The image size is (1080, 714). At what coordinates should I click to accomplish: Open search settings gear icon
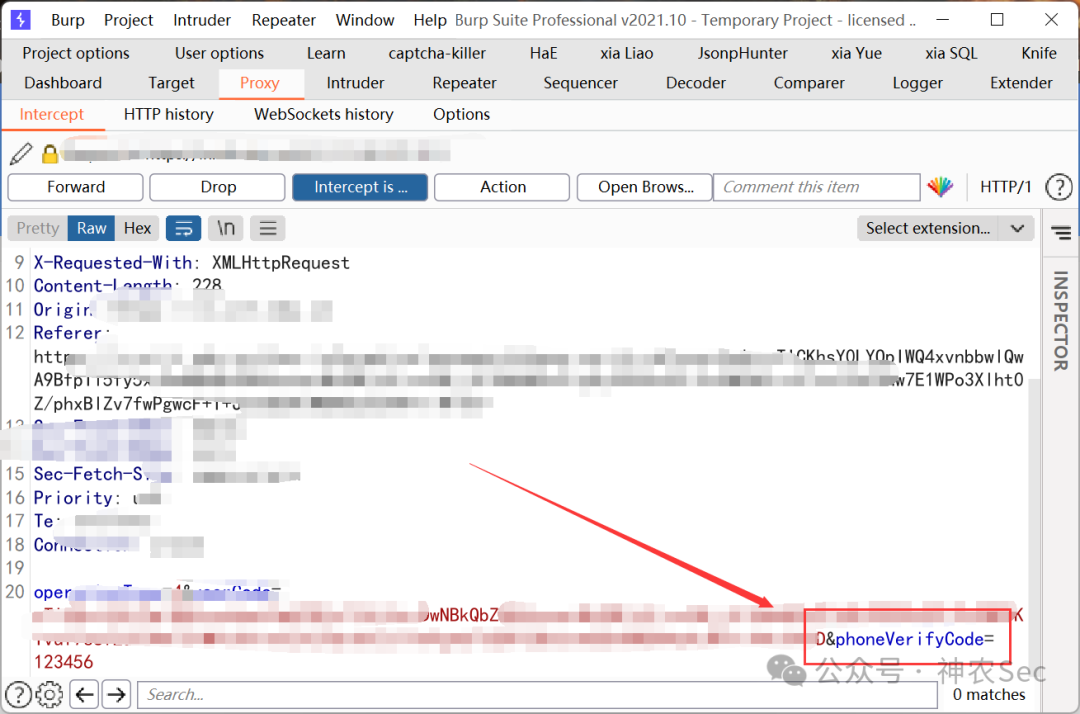click(49, 695)
